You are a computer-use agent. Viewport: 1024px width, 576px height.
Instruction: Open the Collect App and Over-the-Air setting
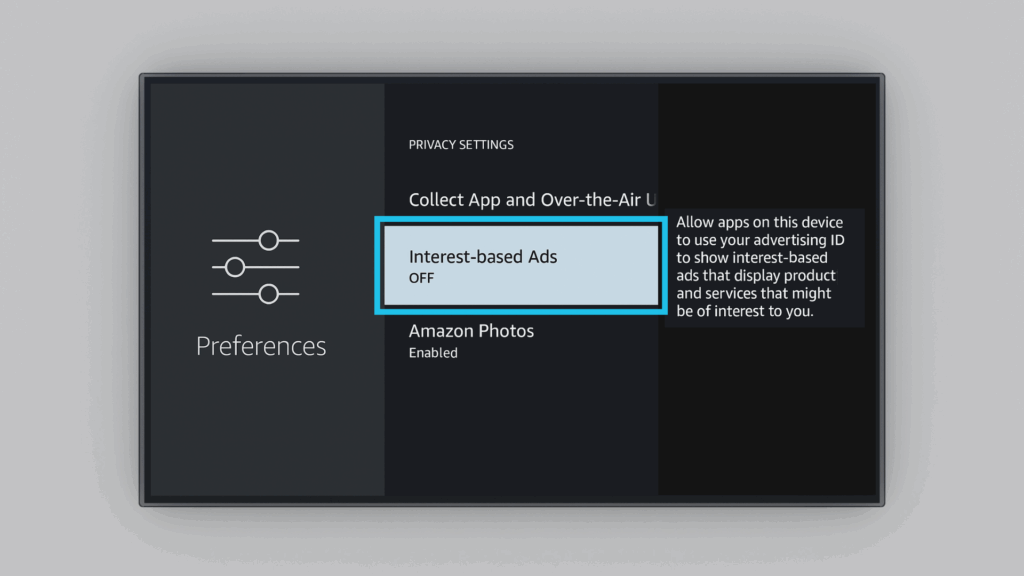click(532, 200)
